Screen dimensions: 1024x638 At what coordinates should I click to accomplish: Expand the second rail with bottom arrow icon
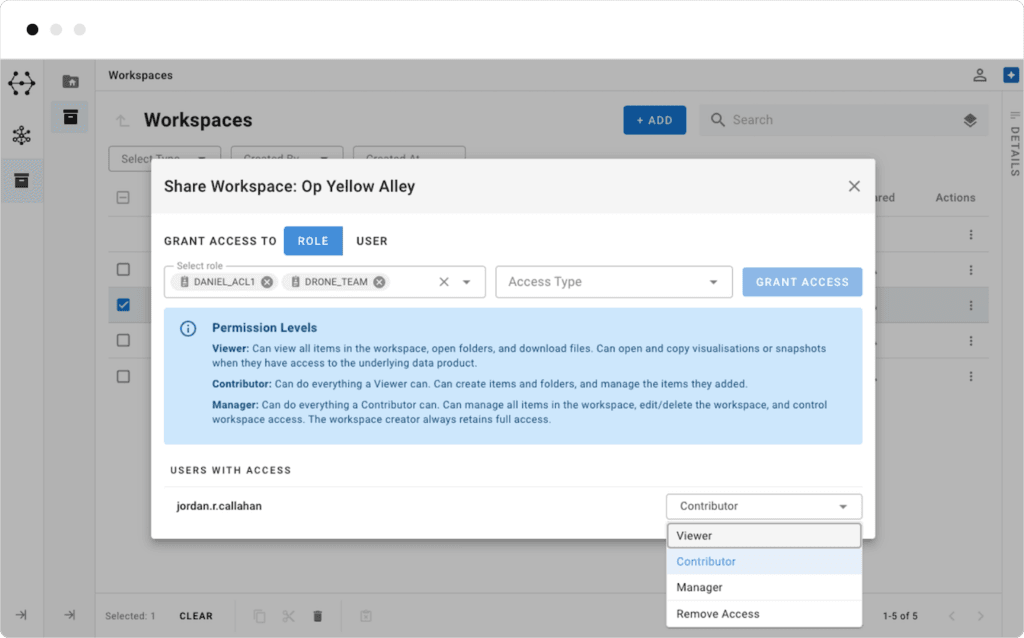click(x=70, y=614)
